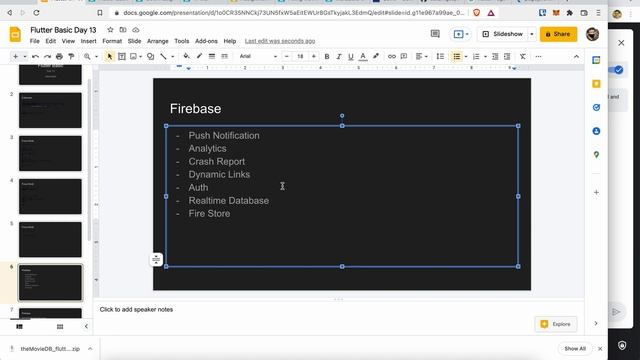
Task: Click the redo arrow in toolbar
Action: 47,56
